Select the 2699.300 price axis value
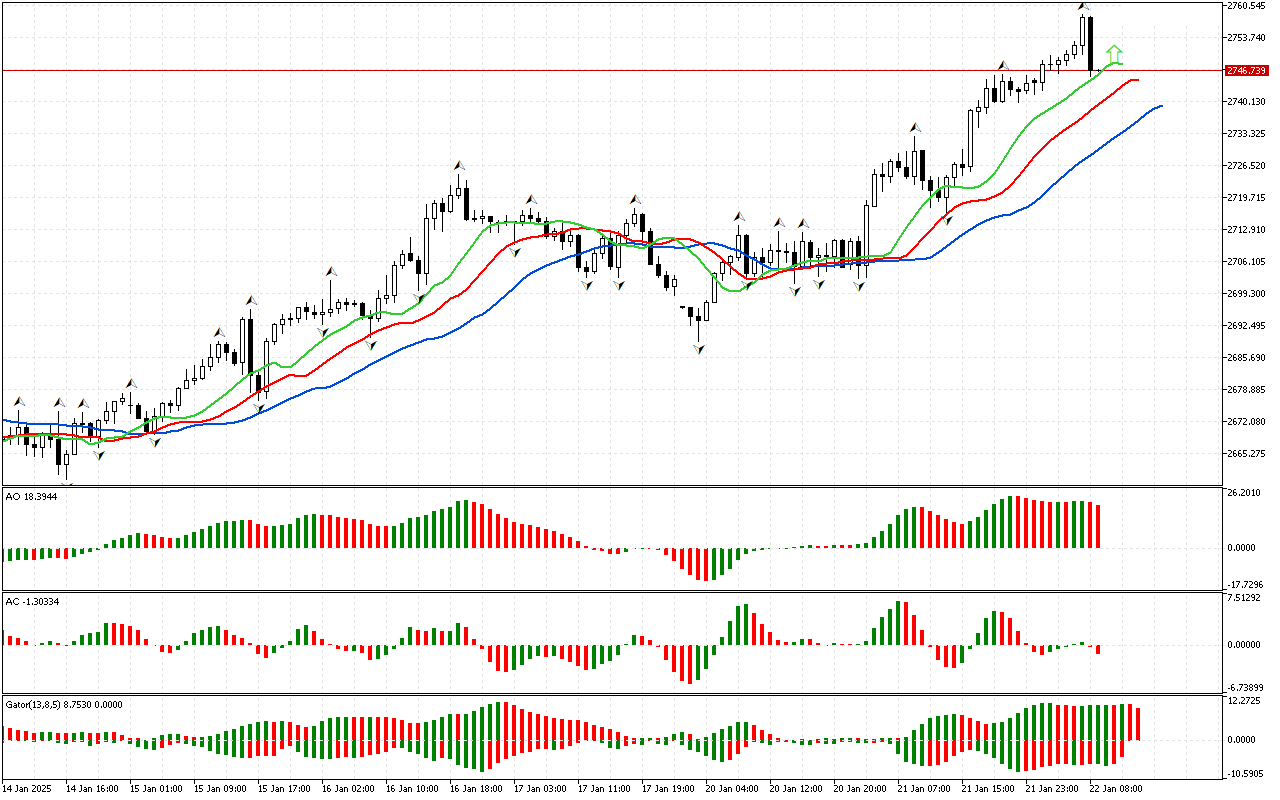The width and height of the screenshot is (1280, 800). [1245, 294]
